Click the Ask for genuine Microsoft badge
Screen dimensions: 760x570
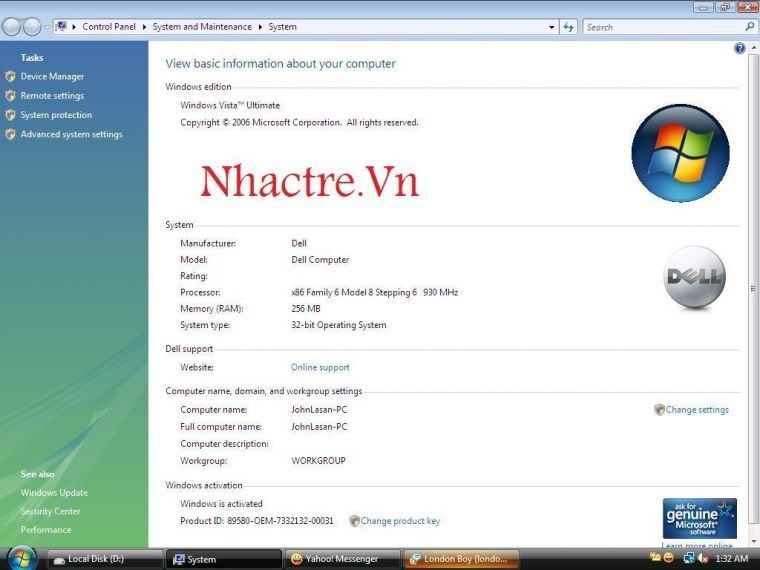[x=699, y=518]
